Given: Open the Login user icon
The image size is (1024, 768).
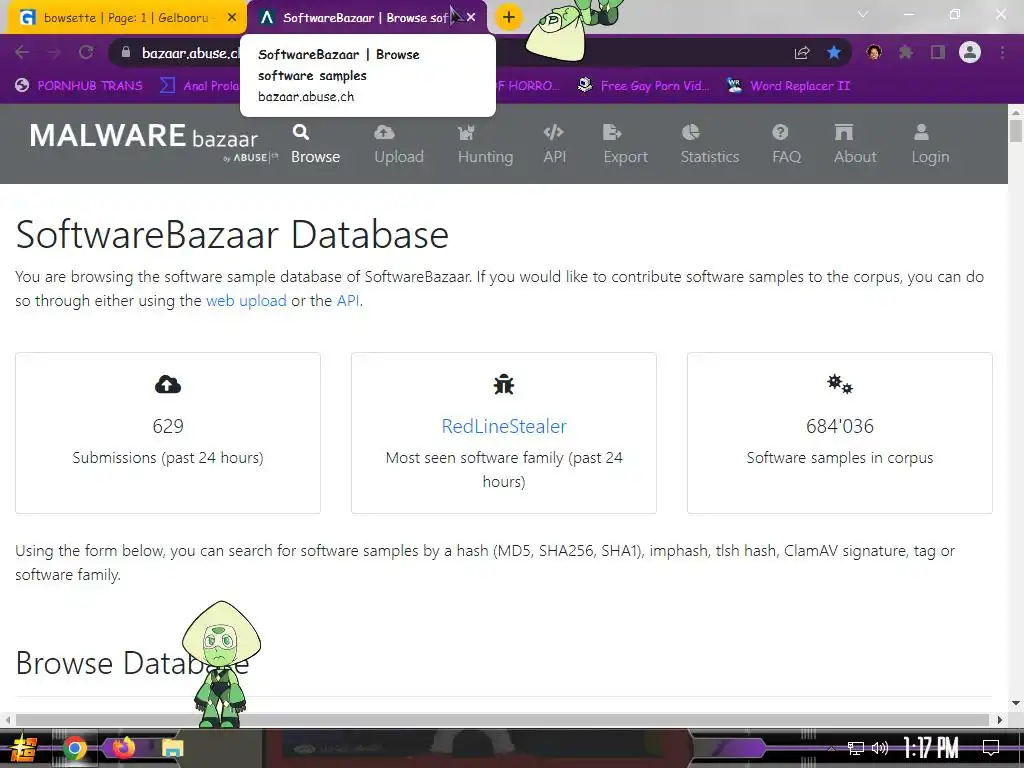Looking at the screenshot, I should pos(921,133).
